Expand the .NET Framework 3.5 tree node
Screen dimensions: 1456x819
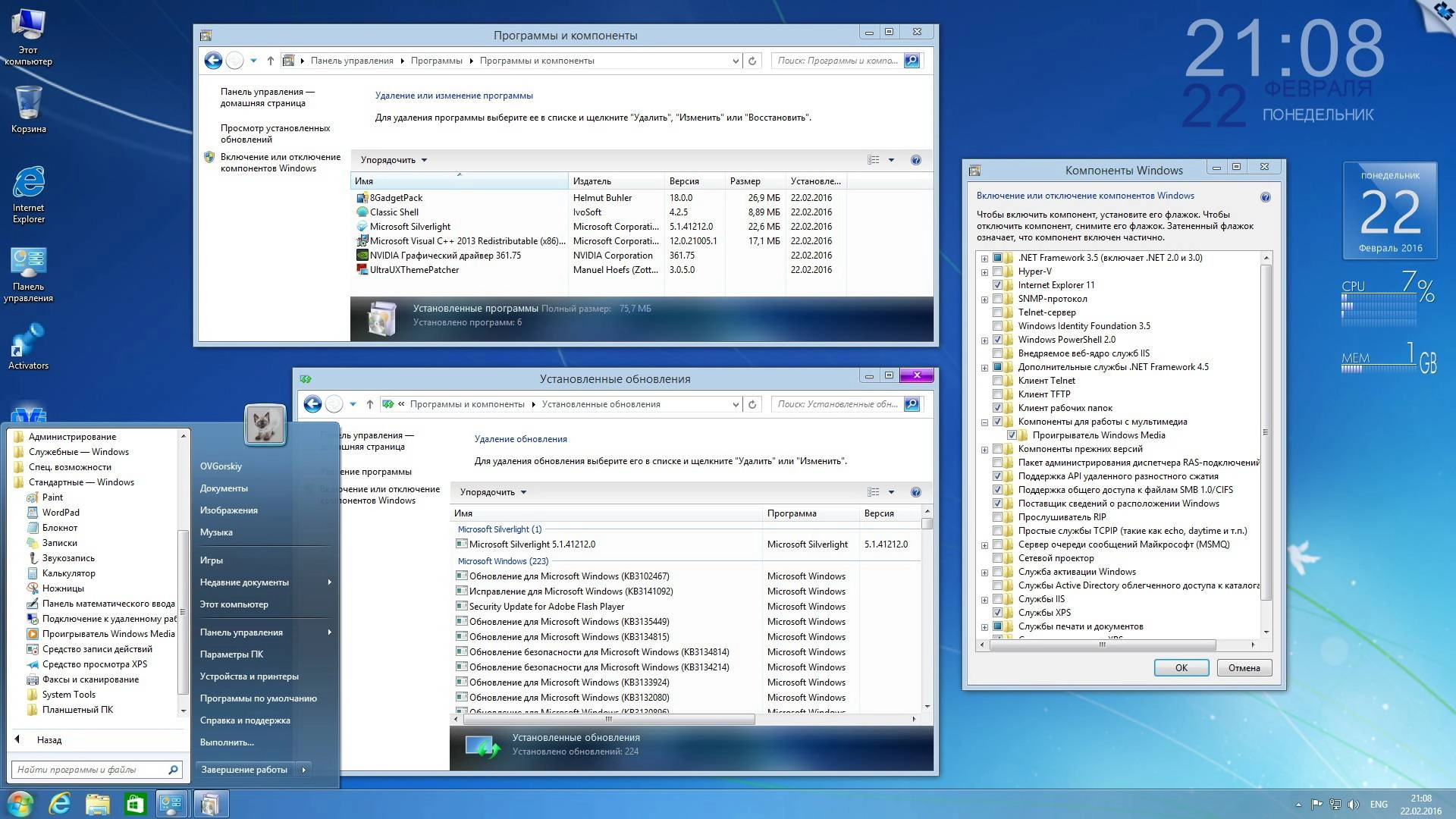pos(984,258)
